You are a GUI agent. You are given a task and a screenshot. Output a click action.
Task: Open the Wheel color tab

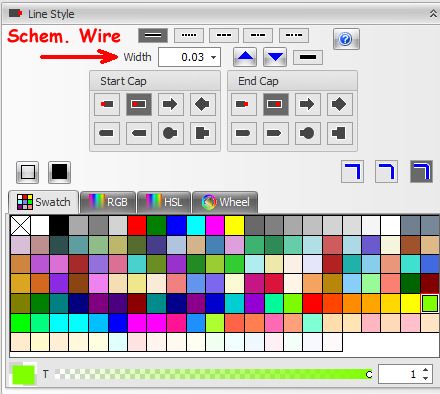pos(225,202)
